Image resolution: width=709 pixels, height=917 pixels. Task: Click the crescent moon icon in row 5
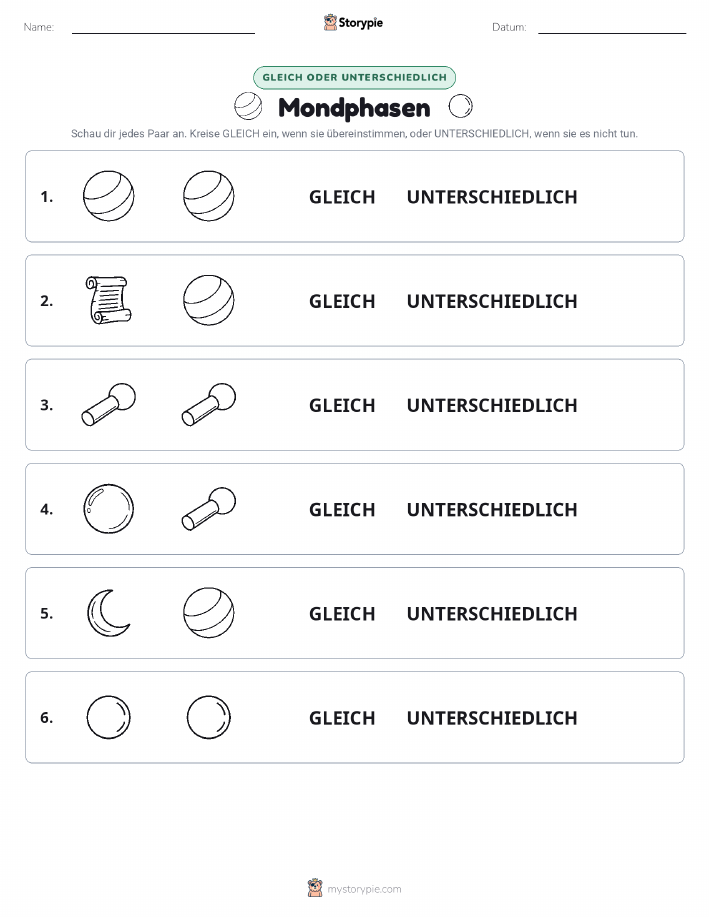coord(108,613)
